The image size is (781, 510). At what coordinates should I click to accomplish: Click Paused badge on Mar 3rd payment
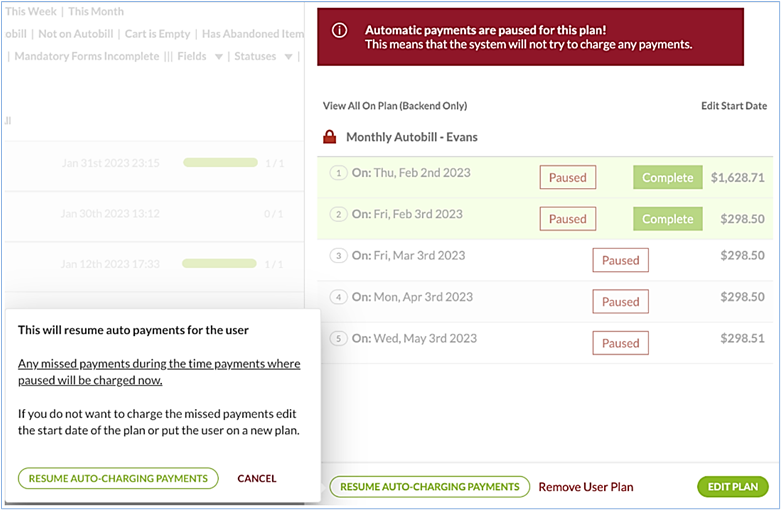tap(620, 260)
